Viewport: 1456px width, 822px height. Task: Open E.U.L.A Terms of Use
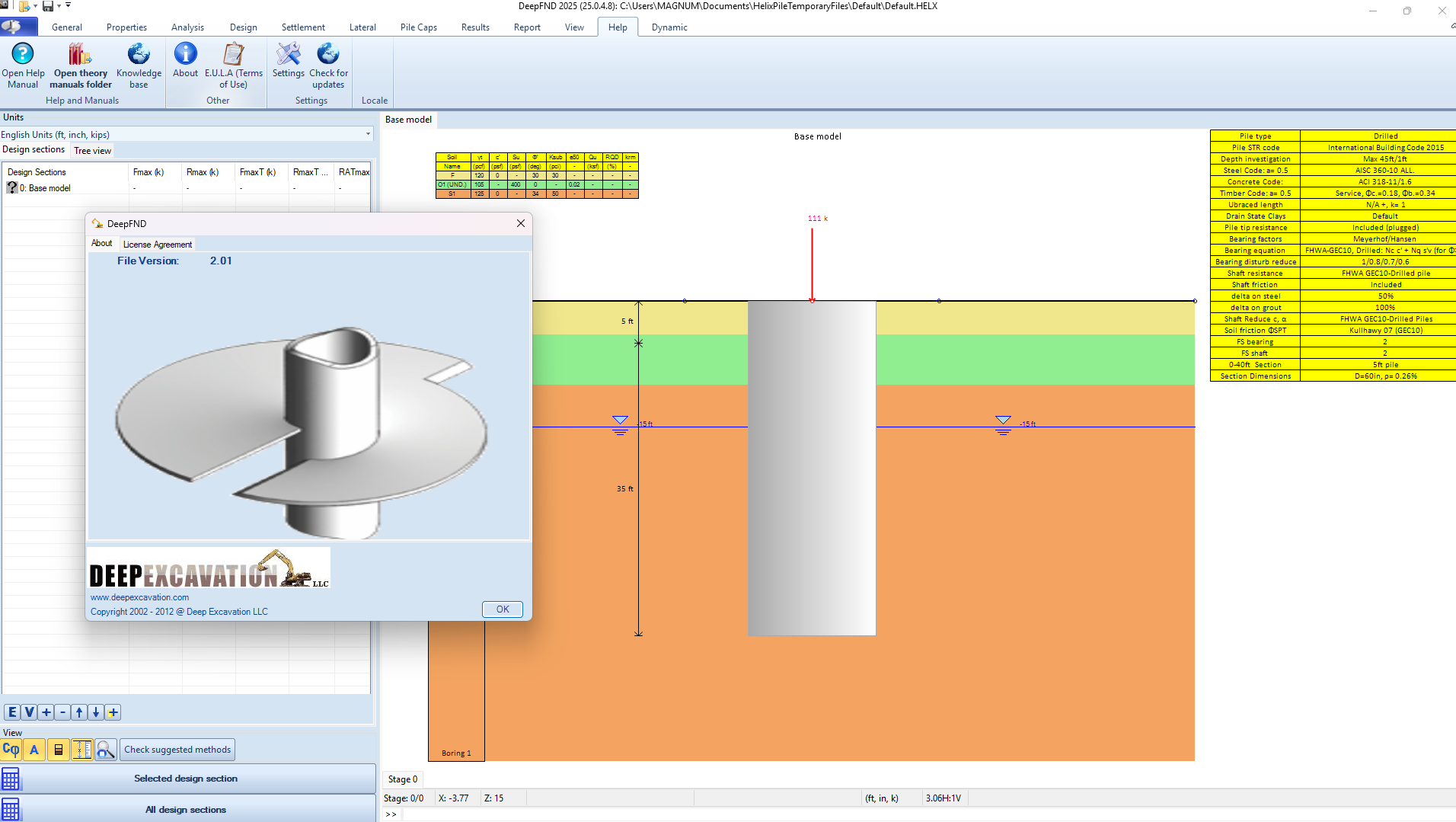(233, 65)
